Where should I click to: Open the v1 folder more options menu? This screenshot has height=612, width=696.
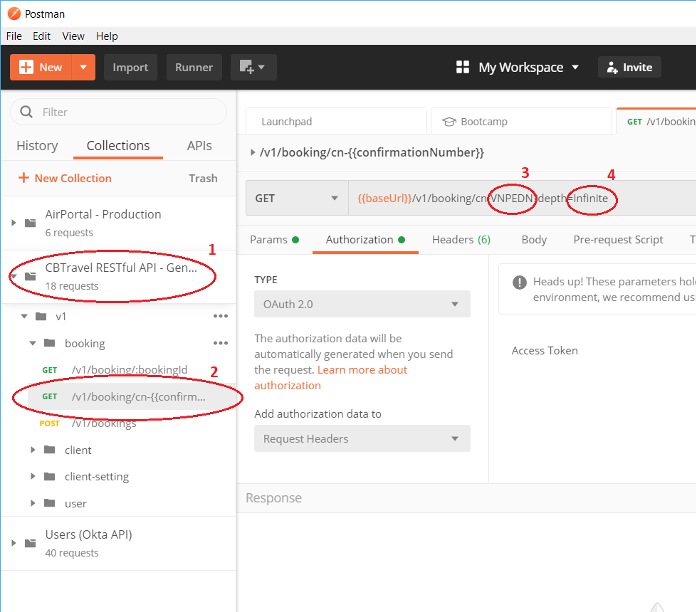(x=221, y=316)
